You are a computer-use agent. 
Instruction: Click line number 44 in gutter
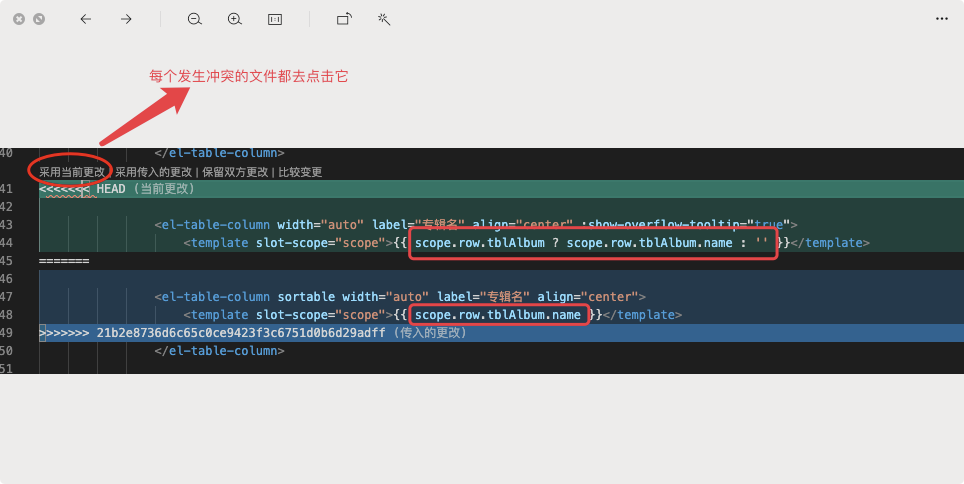pos(7,242)
